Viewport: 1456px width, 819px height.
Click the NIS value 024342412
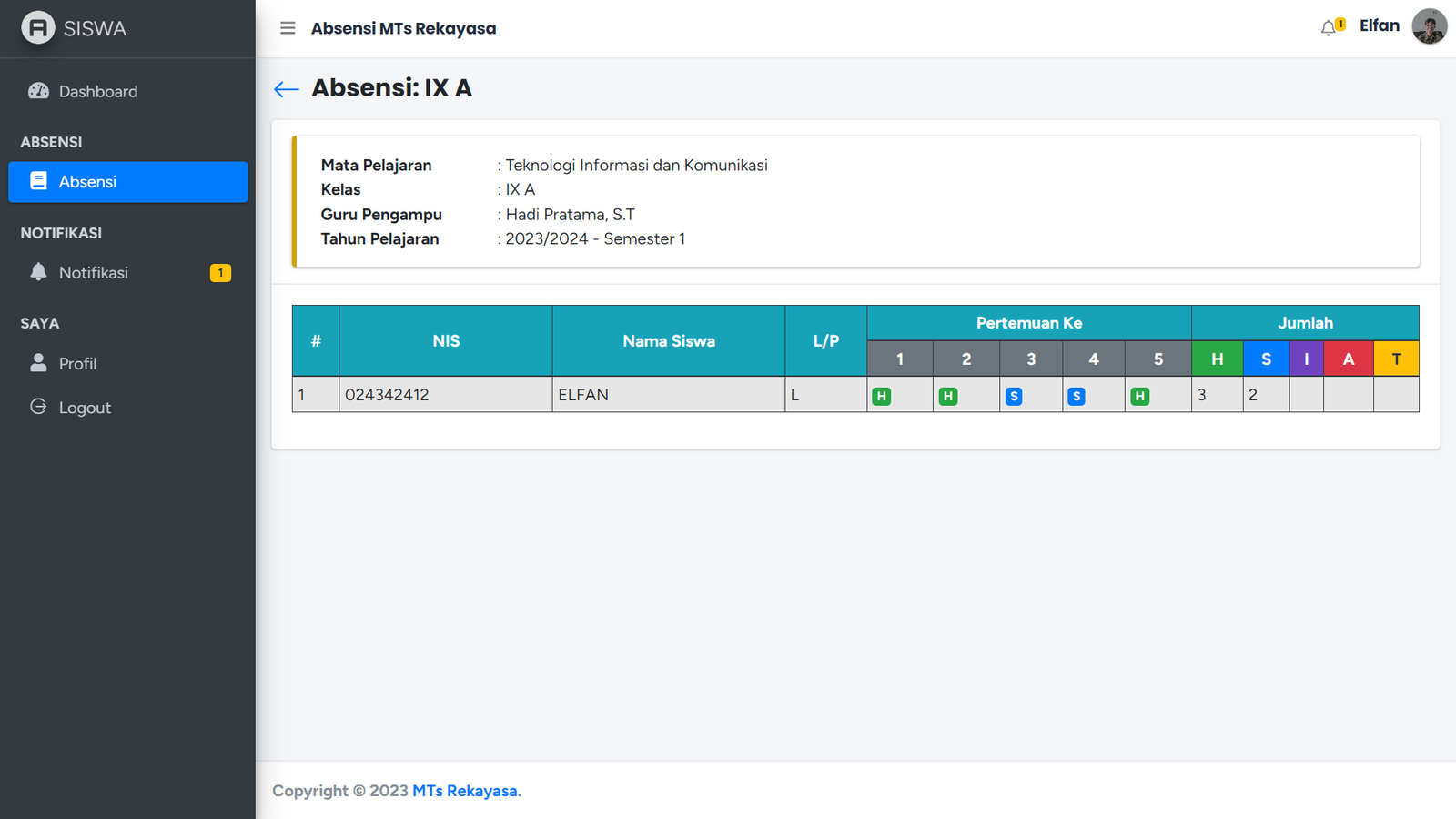pos(387,395)
